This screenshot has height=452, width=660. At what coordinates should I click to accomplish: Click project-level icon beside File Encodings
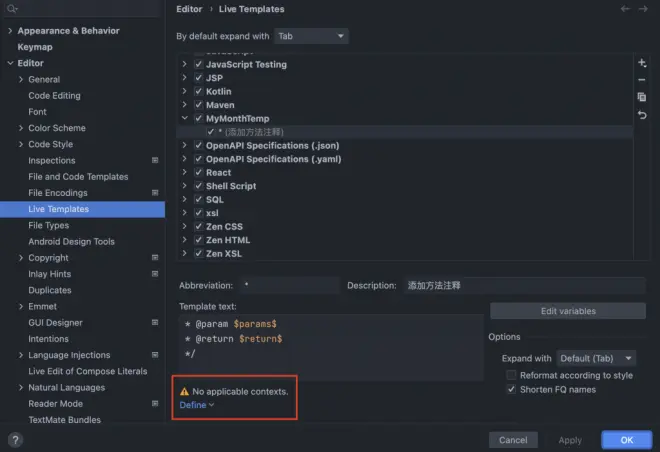tap(155, 193)
